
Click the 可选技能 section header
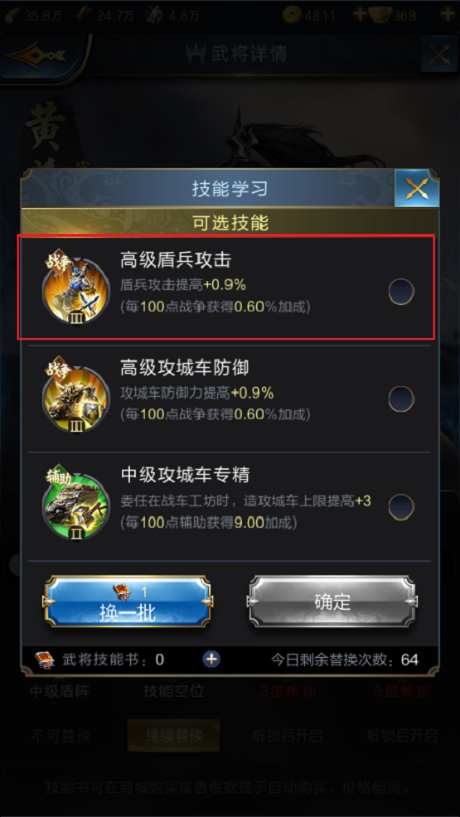230,222
